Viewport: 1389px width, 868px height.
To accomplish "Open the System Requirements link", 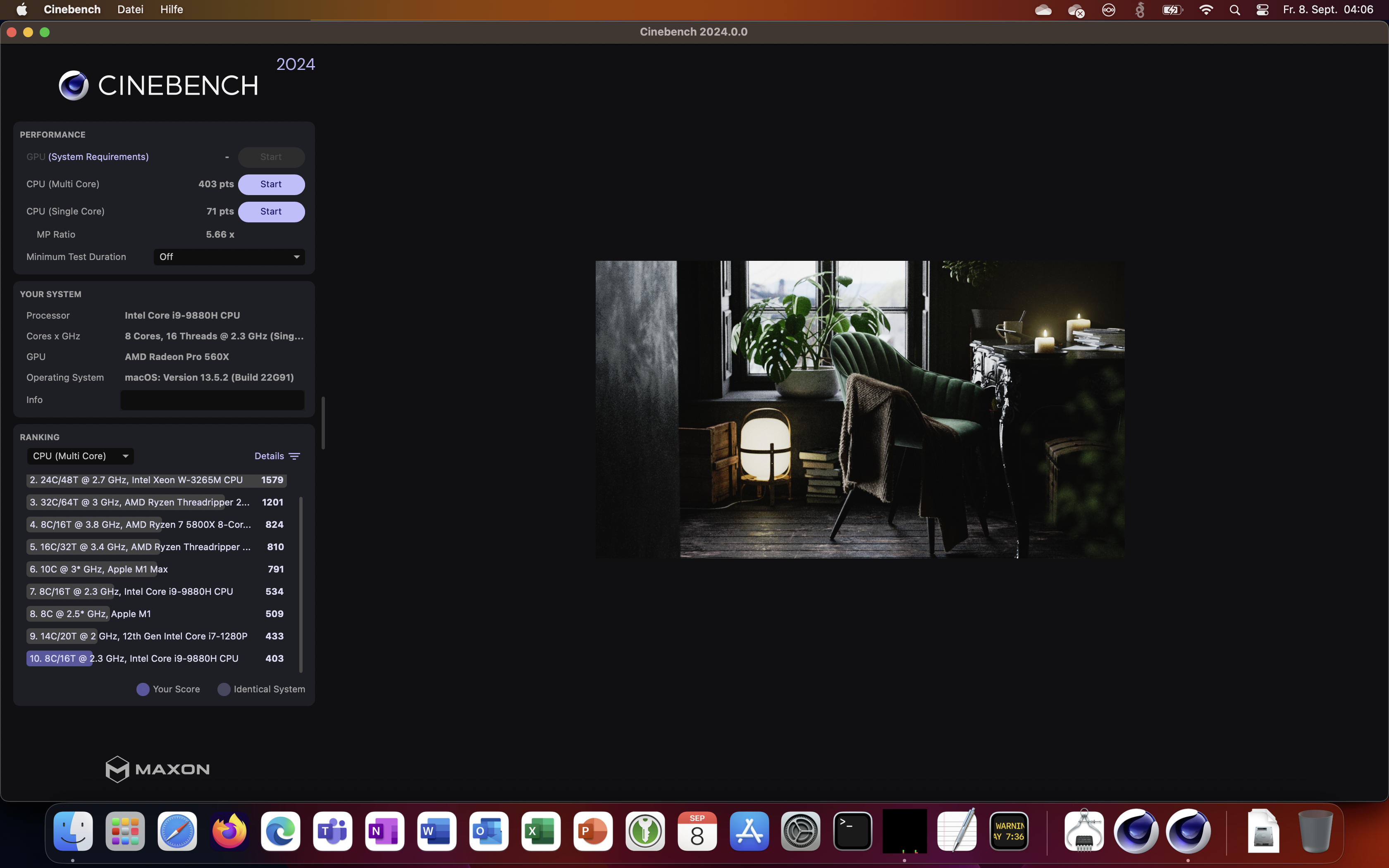I will [x=98, y=157].
